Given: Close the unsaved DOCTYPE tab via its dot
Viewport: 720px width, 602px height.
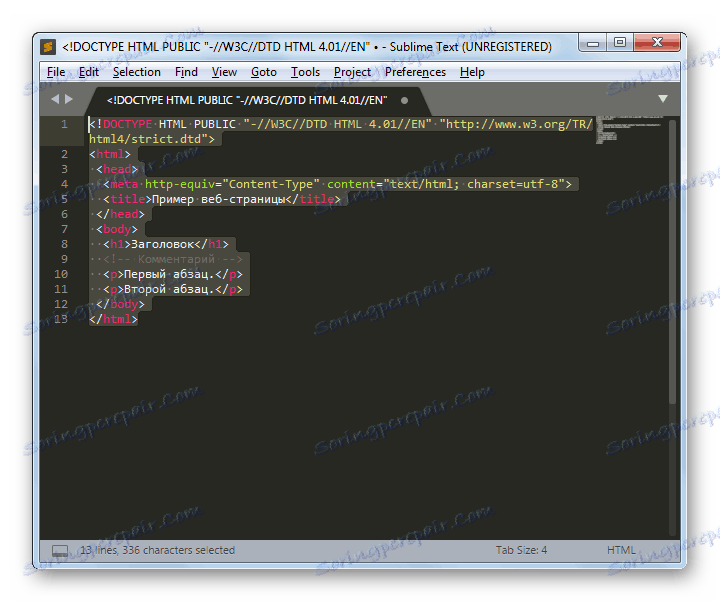Looking at the screenshot, I should (405, 101).
